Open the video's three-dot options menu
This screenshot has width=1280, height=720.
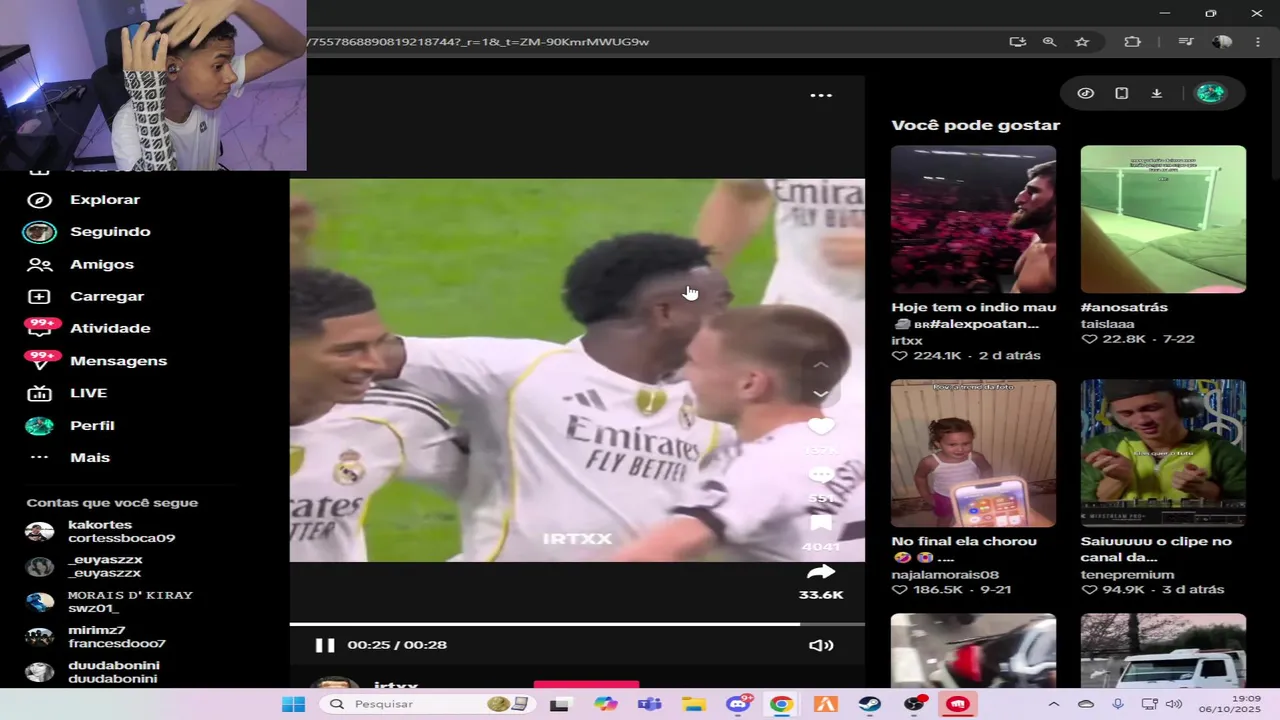click(x=821, y=95)
